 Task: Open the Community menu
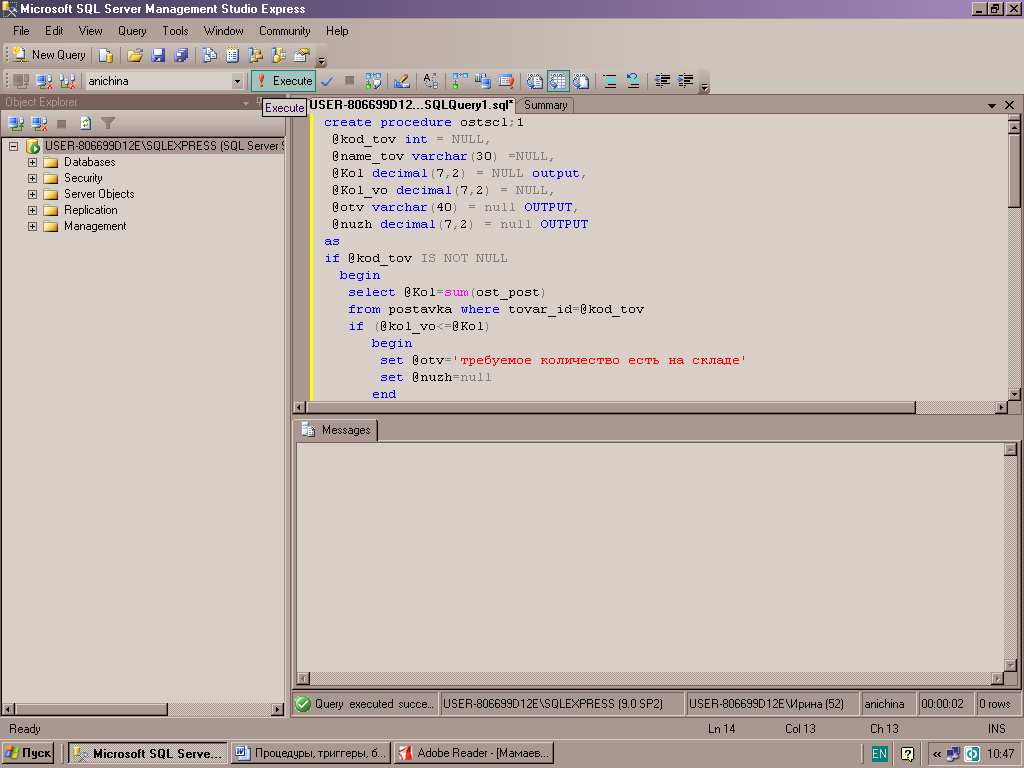[285, 31]
